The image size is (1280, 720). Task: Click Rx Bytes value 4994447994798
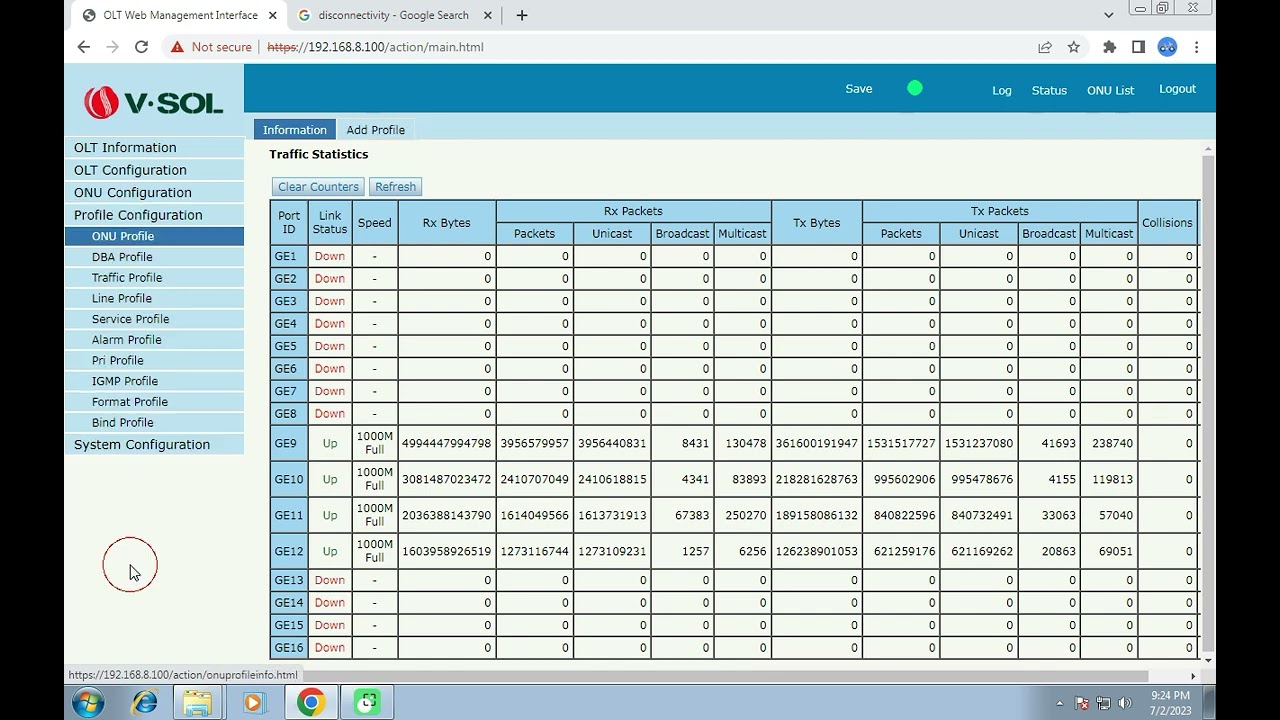pos(446,443)
